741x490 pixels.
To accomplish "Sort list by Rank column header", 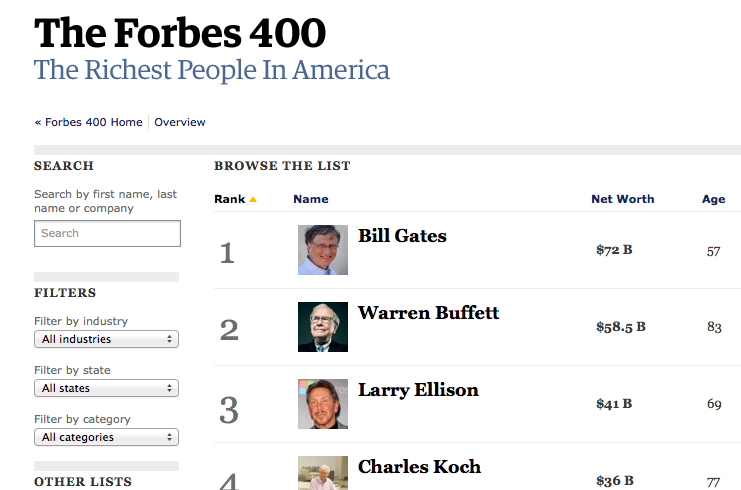I will pos(229,199).
